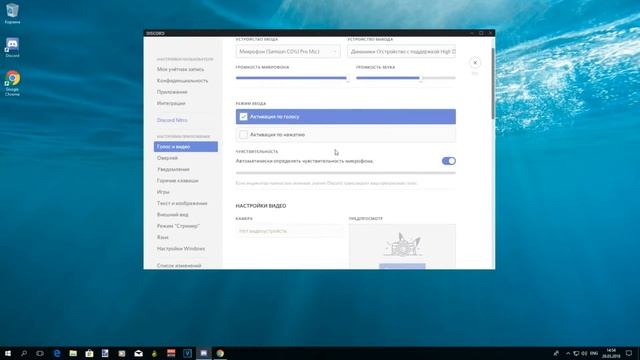
Task: Click the 'НАСТРОЙКИ ВИДЕО' heading
Action: point(261,206)
